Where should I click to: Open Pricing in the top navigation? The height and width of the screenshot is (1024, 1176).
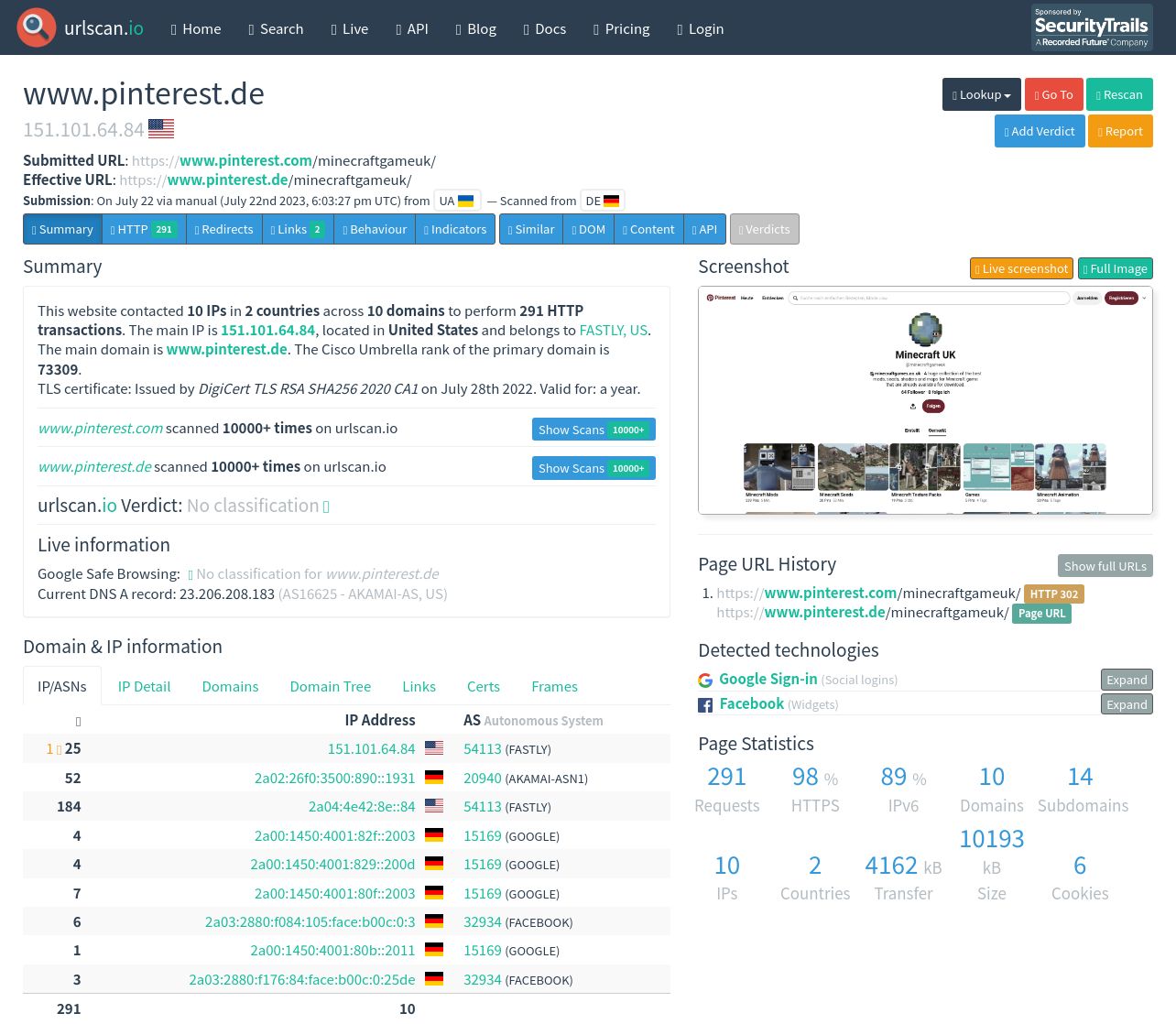coord(622,28)
